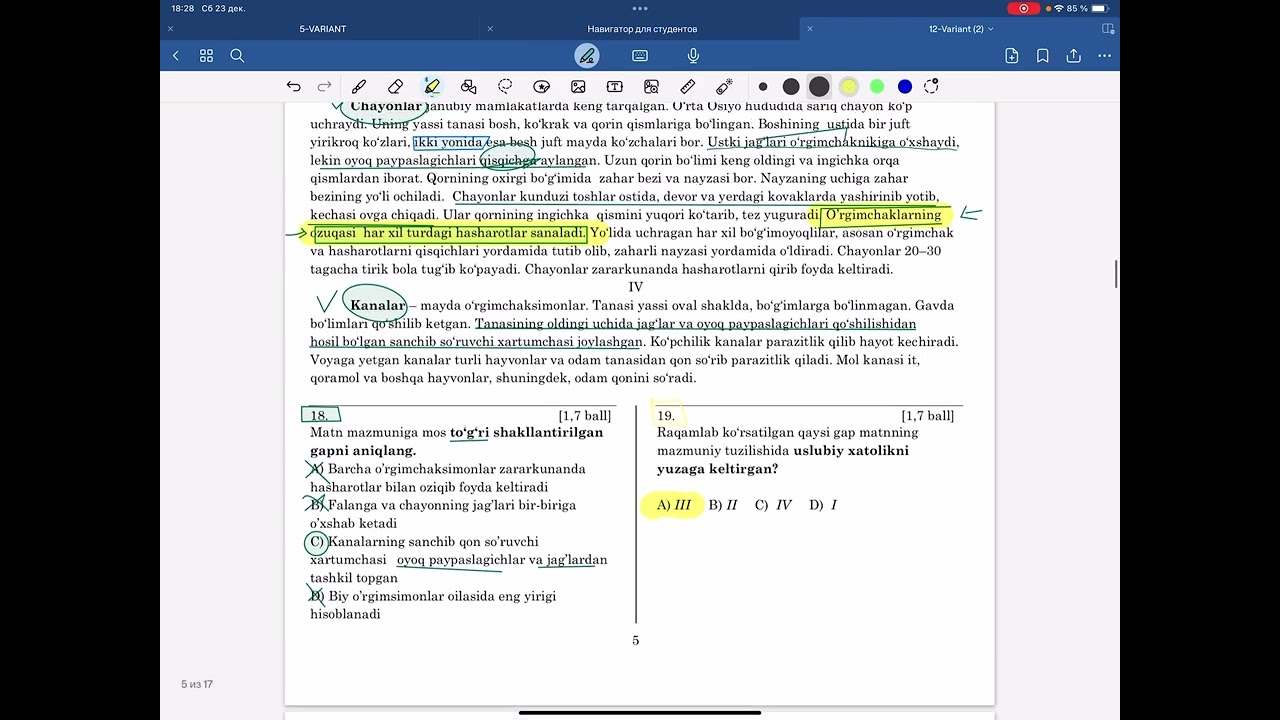Select answer D) I for question 19
This screenshot has width=1280, height=720.
[823, 505]
